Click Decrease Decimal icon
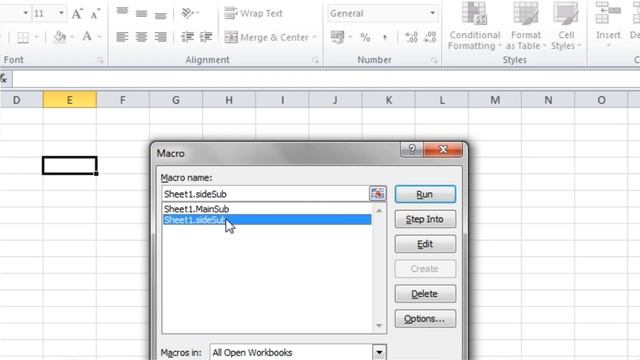This screenshot has height=360, width=640. tap(430, 37)
